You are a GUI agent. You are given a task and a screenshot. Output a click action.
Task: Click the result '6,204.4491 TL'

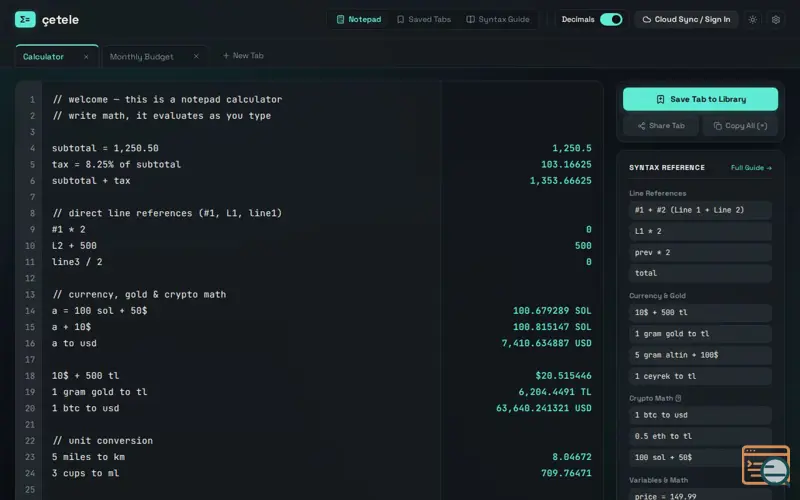(555, 392)
